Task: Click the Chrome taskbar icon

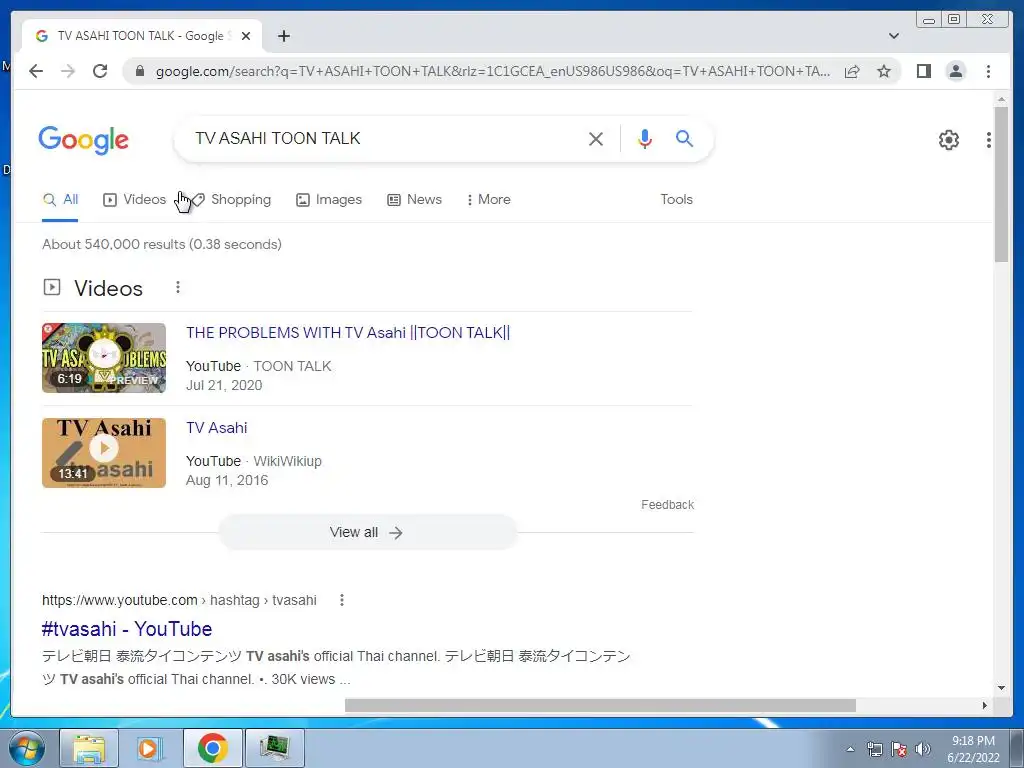Action: [x=213, y=748]
